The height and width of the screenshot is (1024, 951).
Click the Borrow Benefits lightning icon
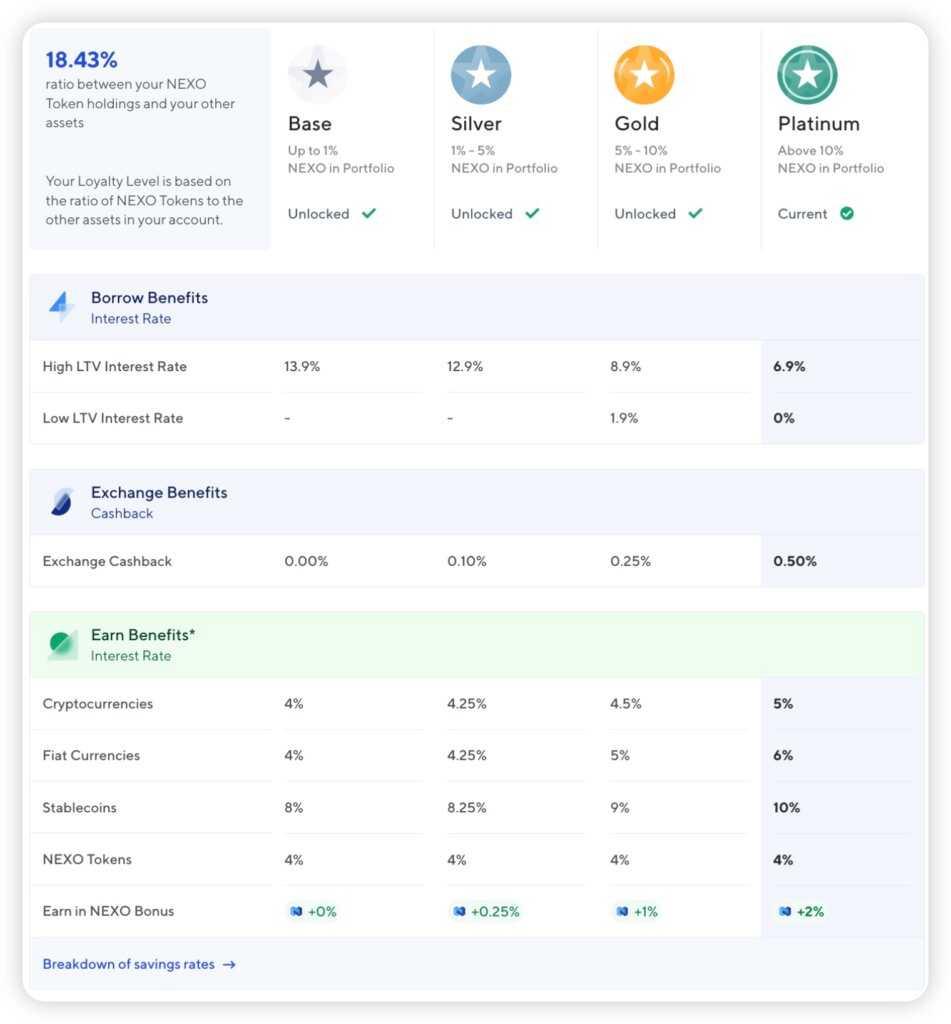tap(61, 306)
